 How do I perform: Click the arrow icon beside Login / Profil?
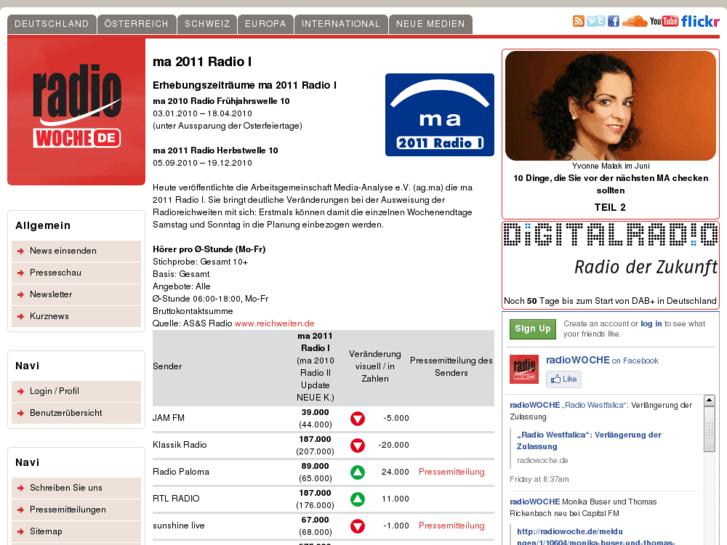click(20, 391)
